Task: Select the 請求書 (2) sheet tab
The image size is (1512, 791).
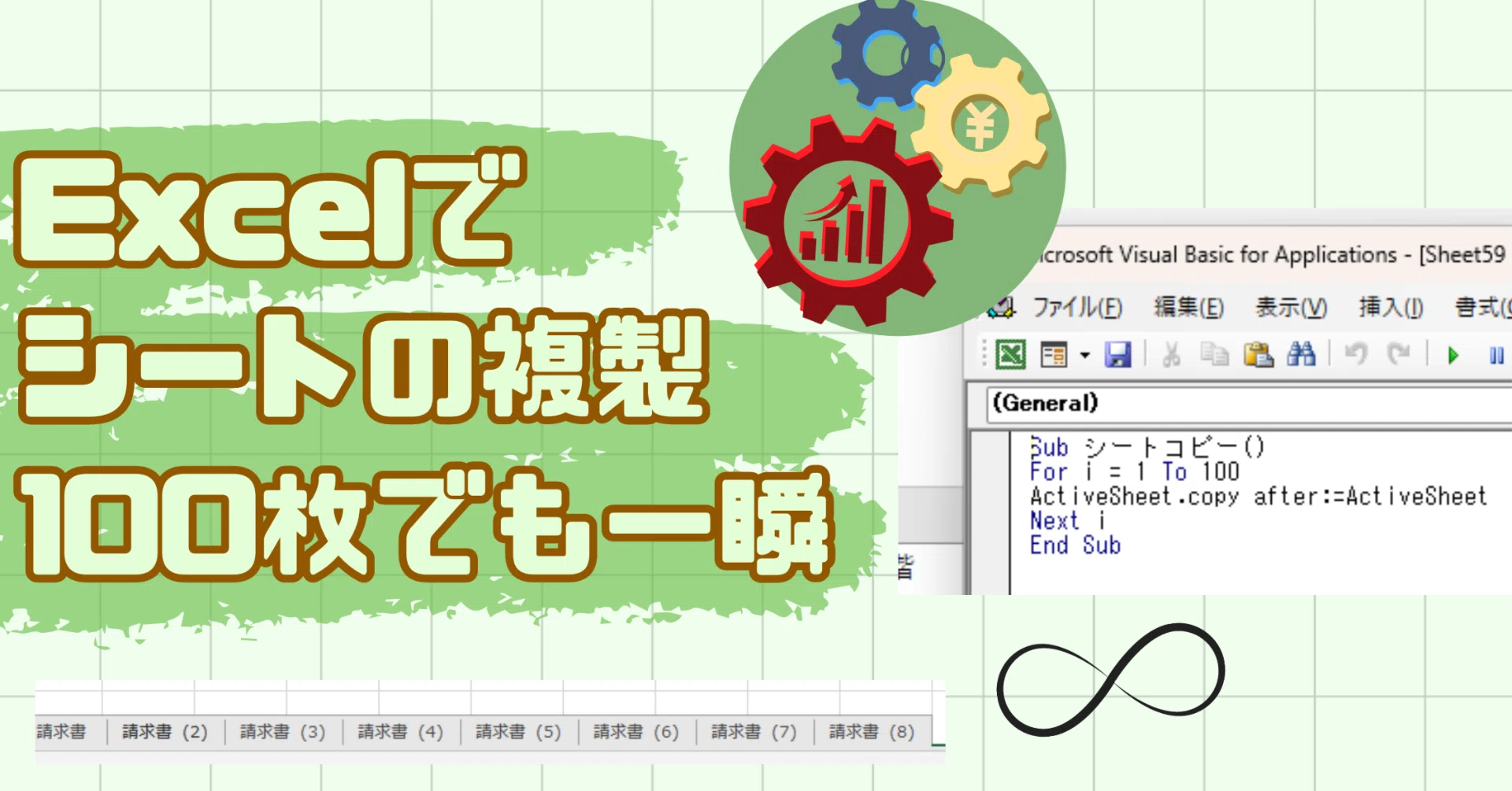Action: 165,732
